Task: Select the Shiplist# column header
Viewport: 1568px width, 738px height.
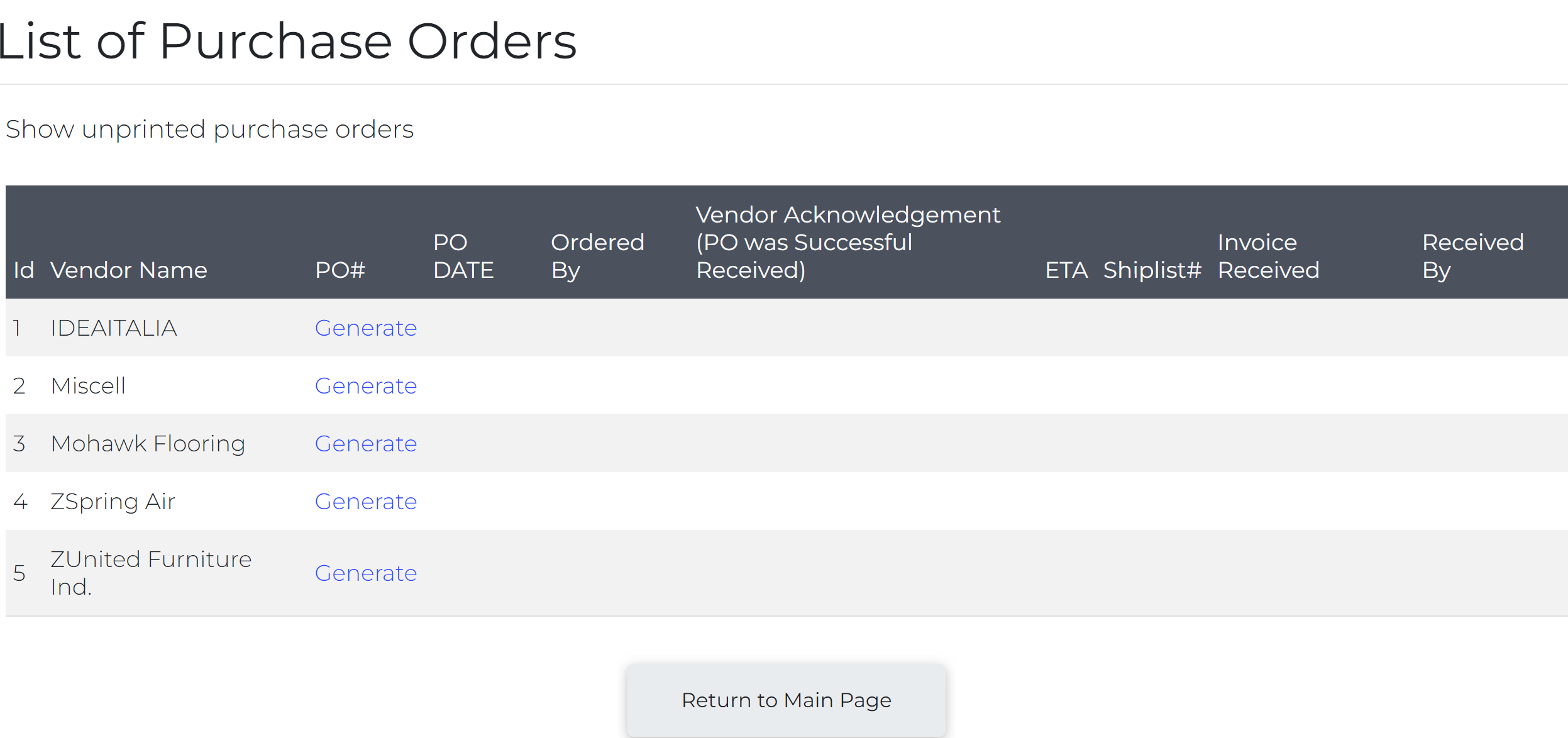Action: coord(1152,270)
